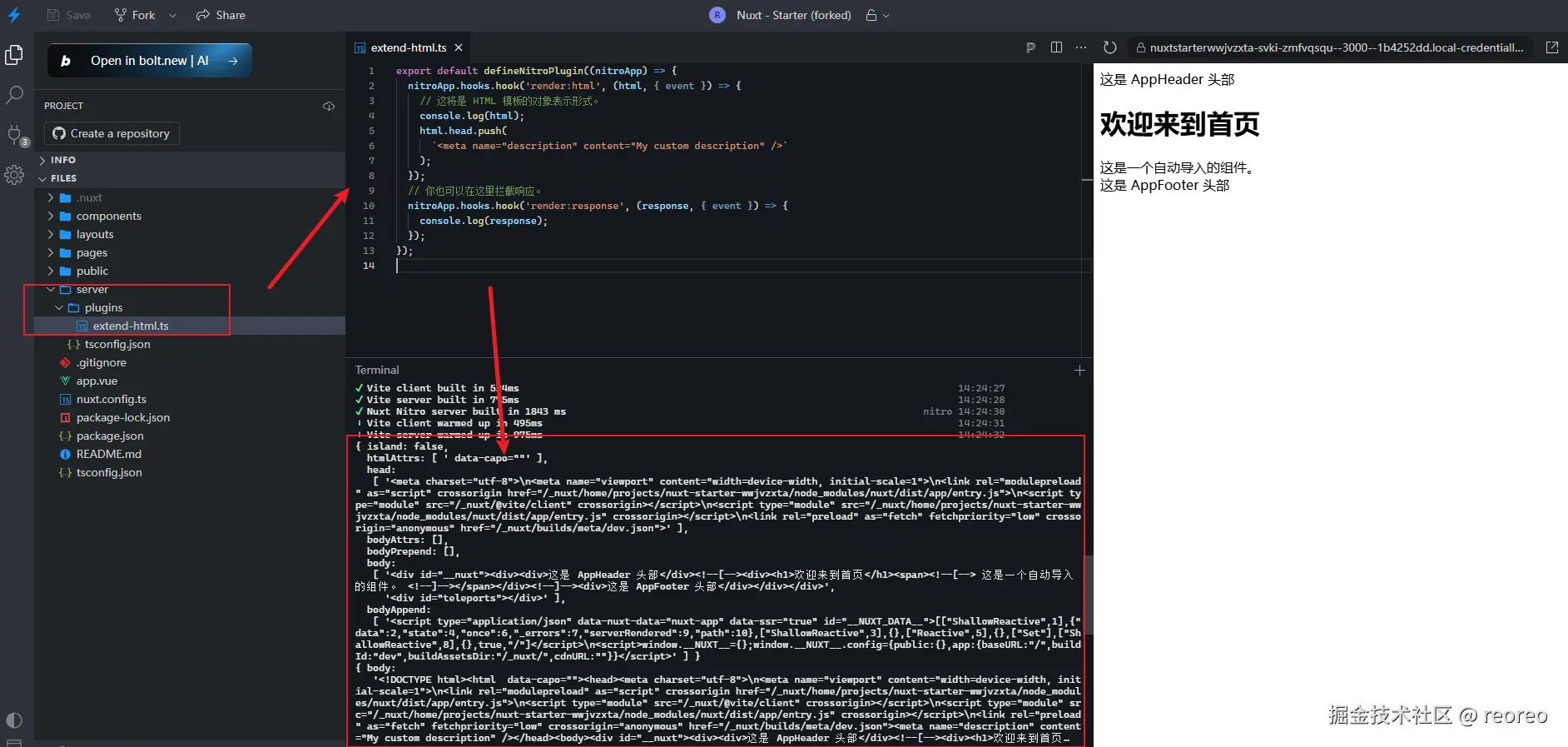The height and width of the screenshot is (747, 1568).
Task: Add a new terminal with plus icon
Action: 1079,370
